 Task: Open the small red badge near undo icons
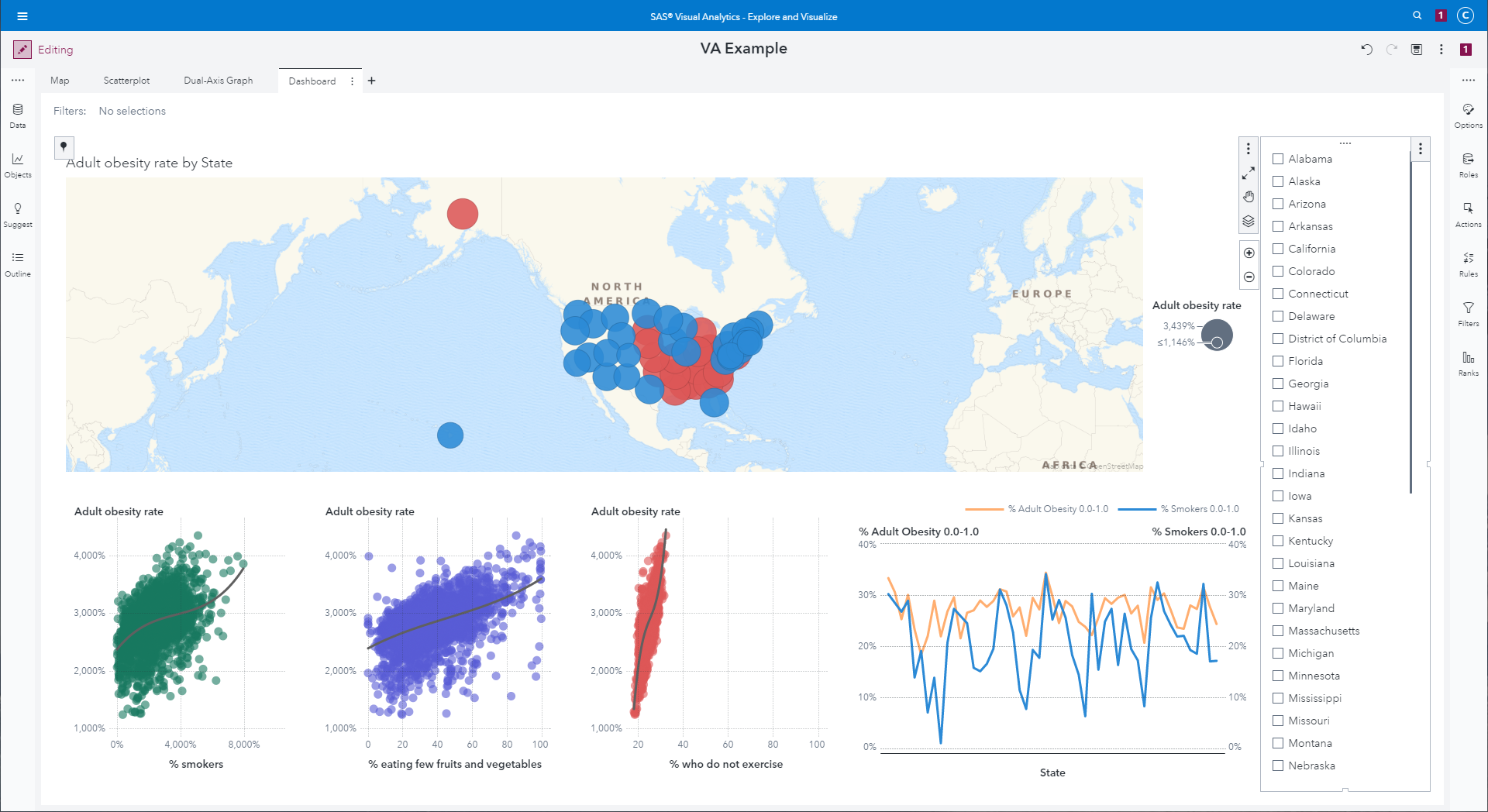pos(1466,50)
